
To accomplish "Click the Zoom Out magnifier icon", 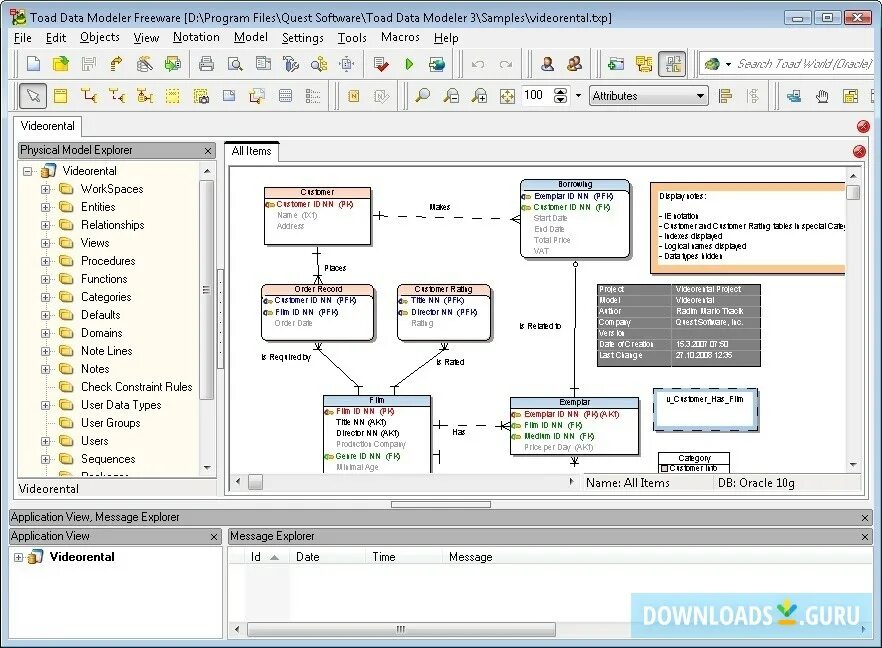I will [x=451, y=96].
